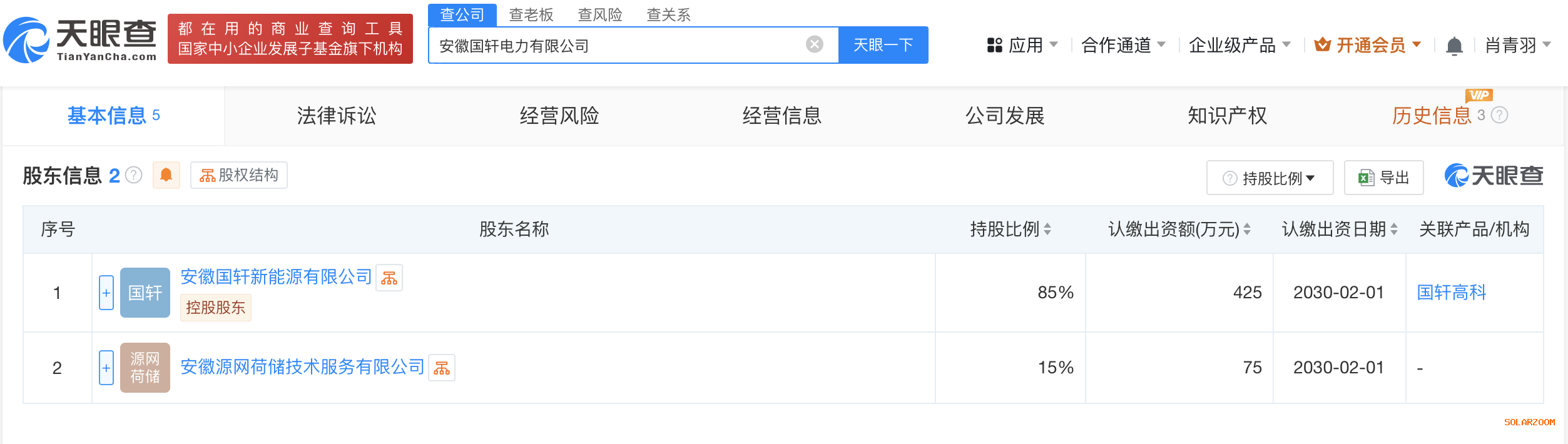Image resolution: width=1568 pixels, height=444 pixels.
Task: Select the 查老板 search tab
Action: [531, 15]
